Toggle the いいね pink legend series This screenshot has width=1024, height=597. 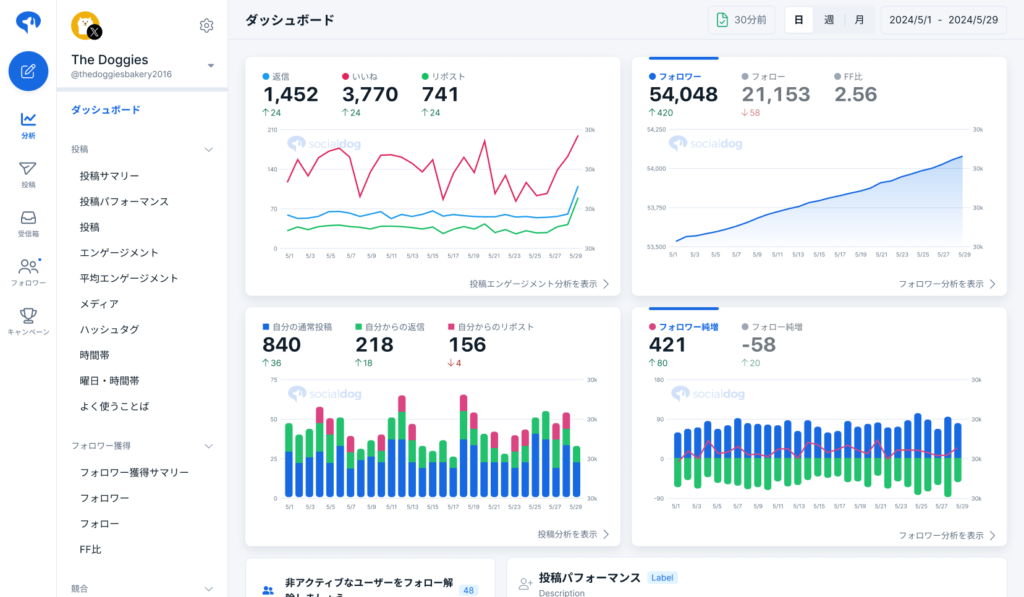[363, 76]
